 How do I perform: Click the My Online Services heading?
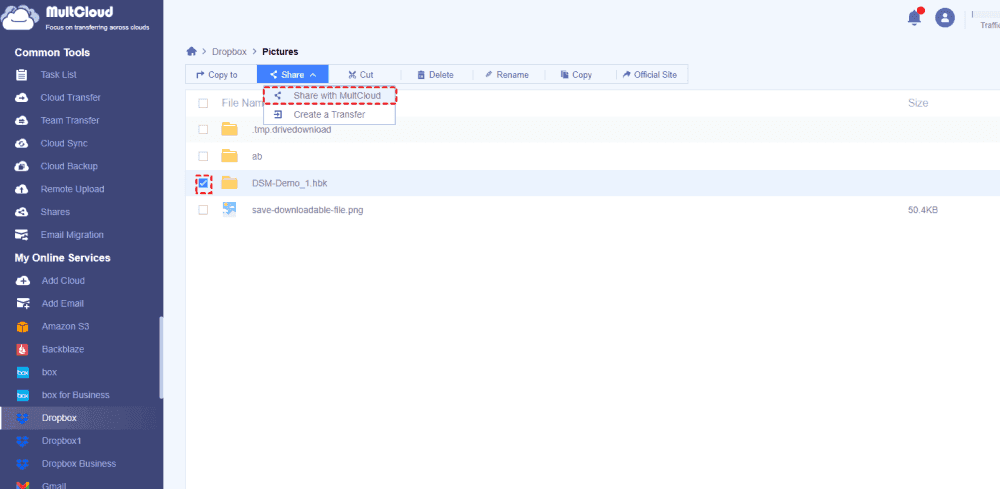(62, 258)
